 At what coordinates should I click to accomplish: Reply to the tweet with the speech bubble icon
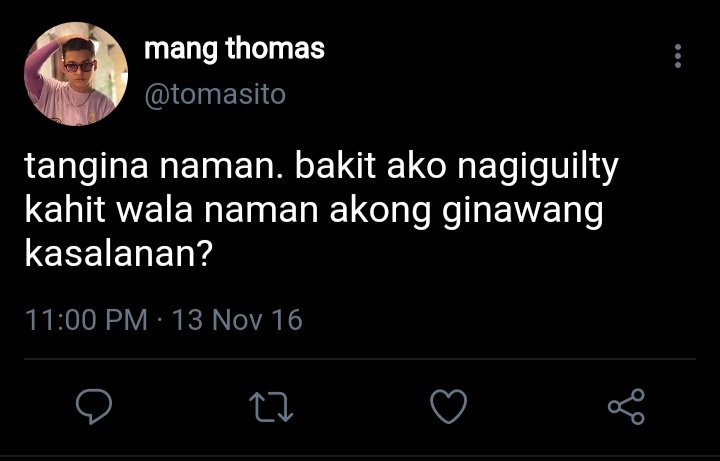click(x=94, y=406)
